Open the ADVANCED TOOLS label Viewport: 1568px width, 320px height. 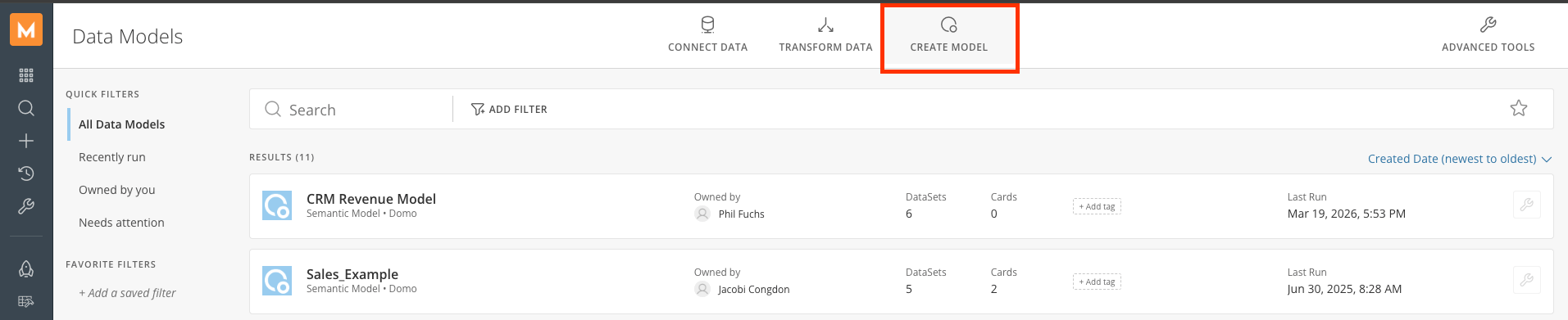pos(1488,47)
